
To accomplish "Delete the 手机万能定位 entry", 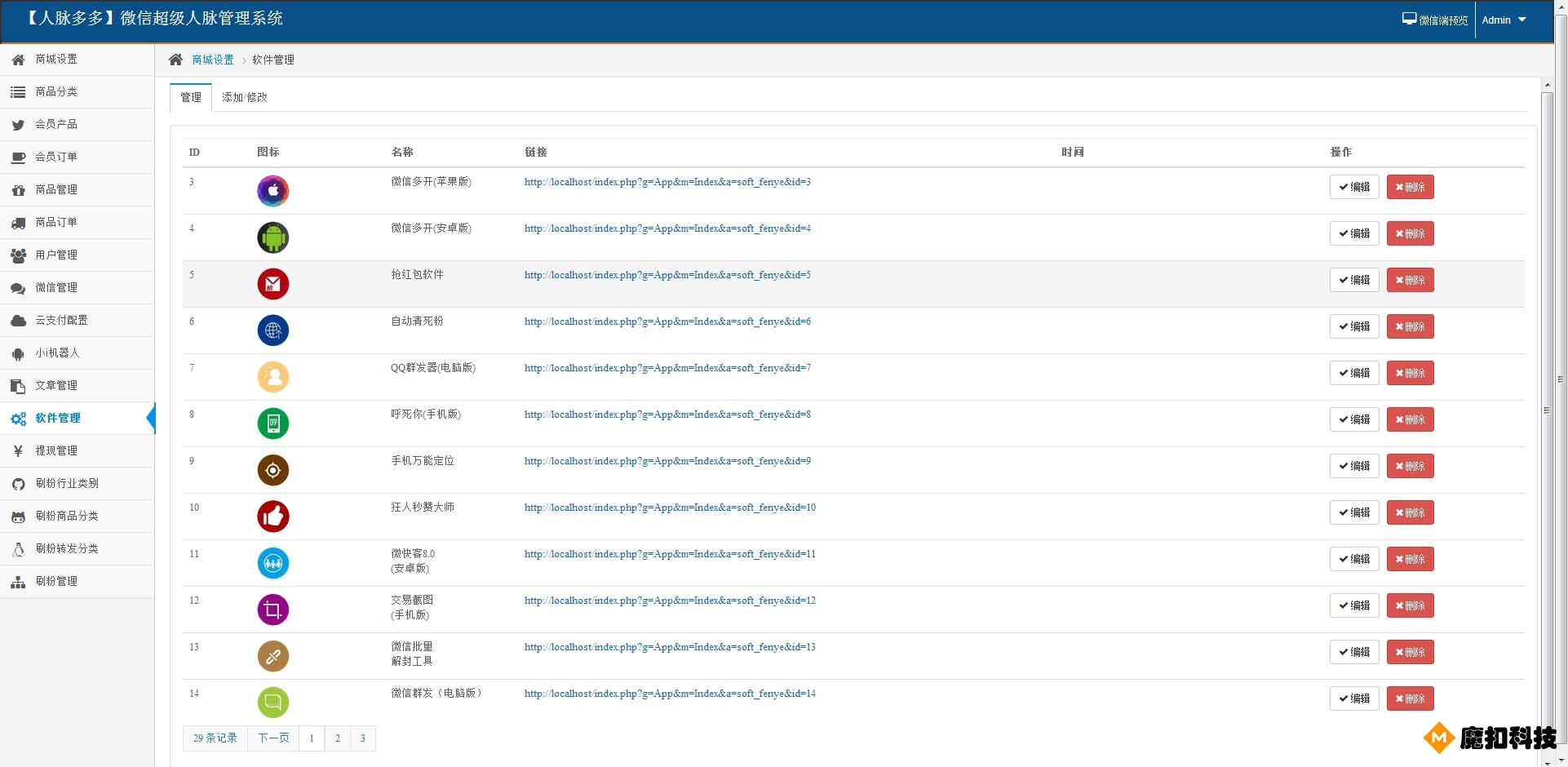I will click(x=1410, y=466).
